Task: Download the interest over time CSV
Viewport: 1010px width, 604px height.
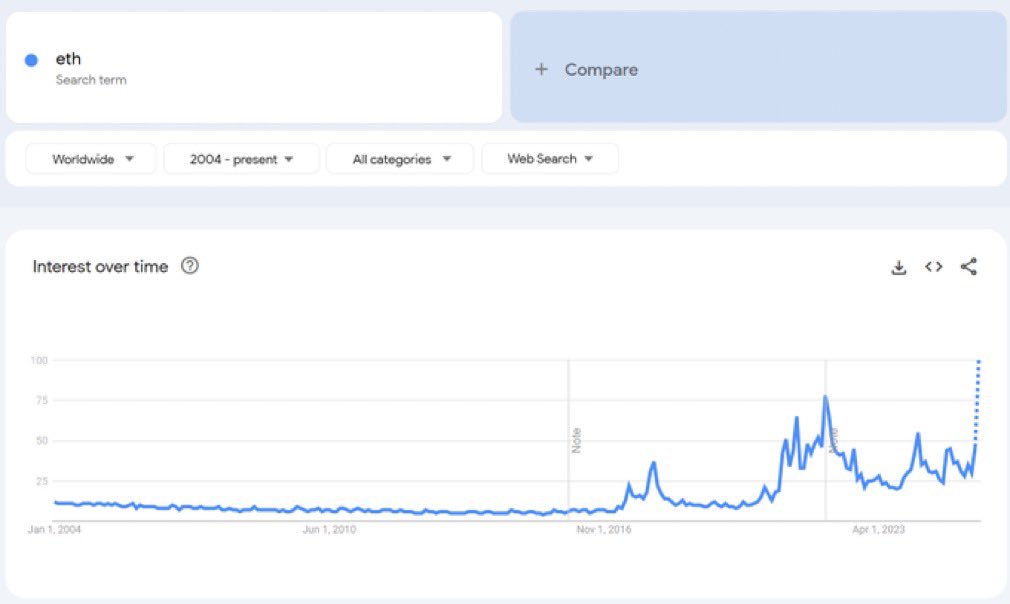Action: (899, 267)
